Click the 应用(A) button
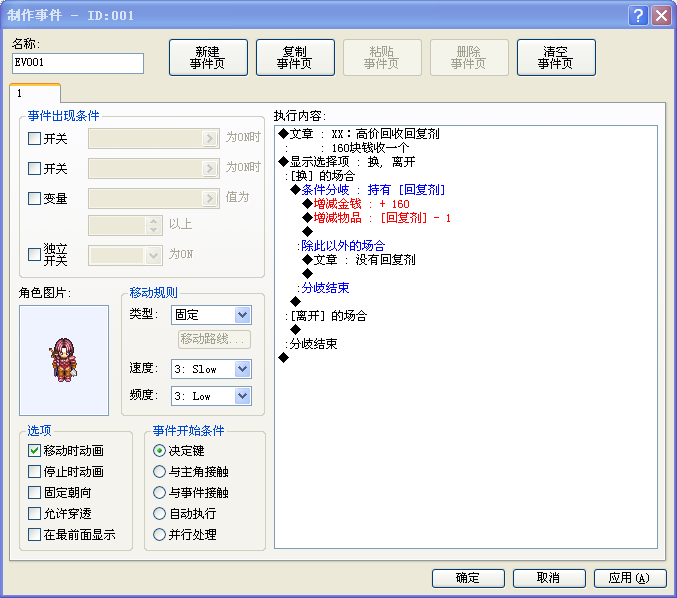Image resolution: width=677 pixels, height=598 pixels. 630,578
